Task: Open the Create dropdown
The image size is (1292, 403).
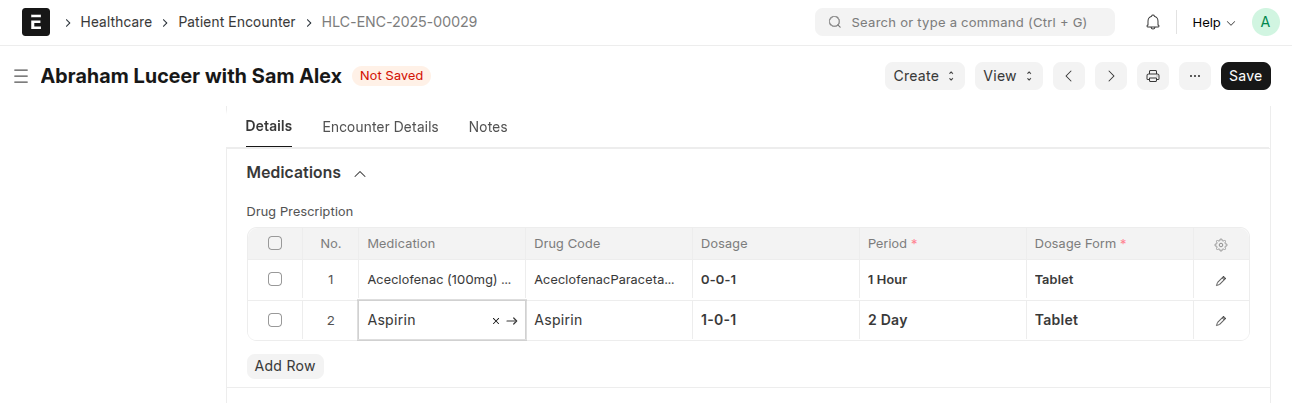Action: coord(925,76)
